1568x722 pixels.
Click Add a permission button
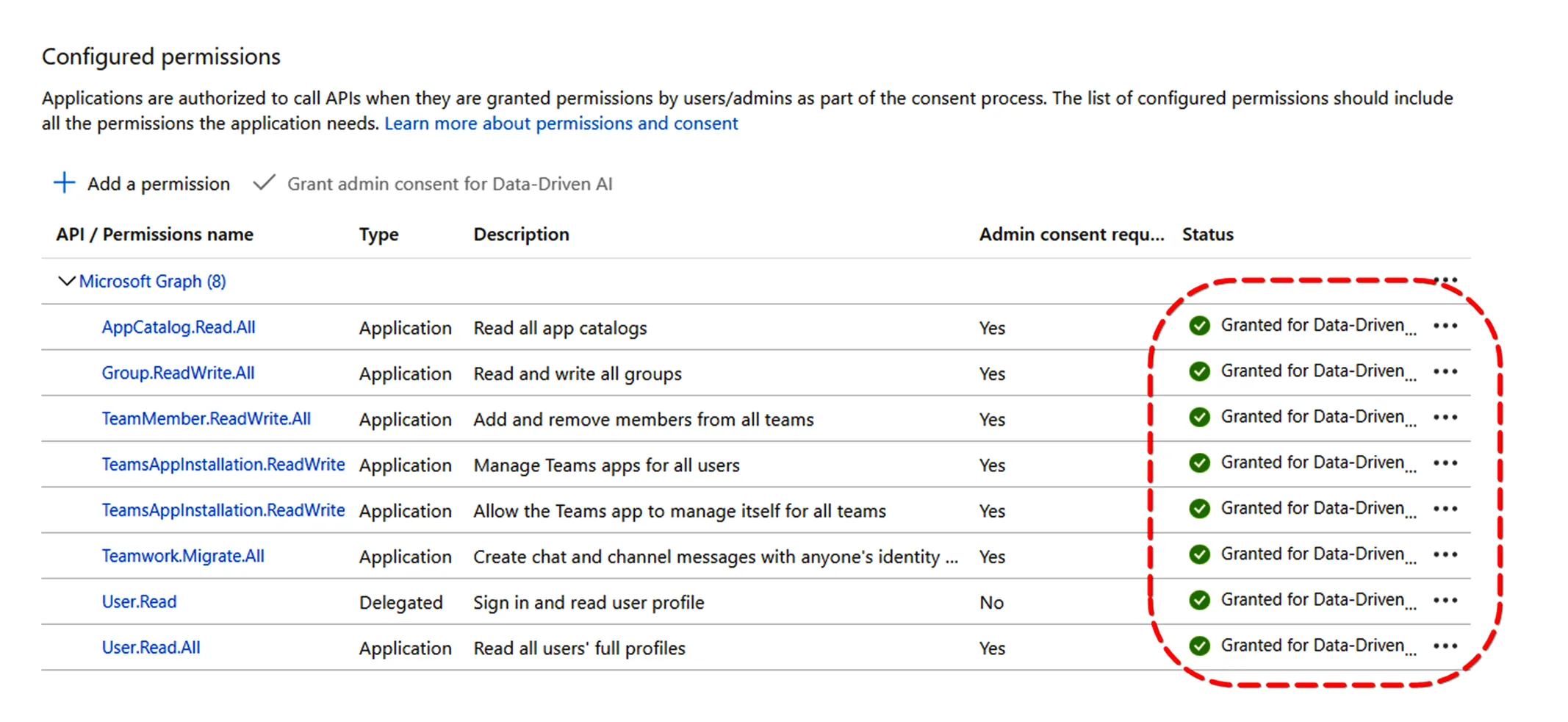click(142, 183)
